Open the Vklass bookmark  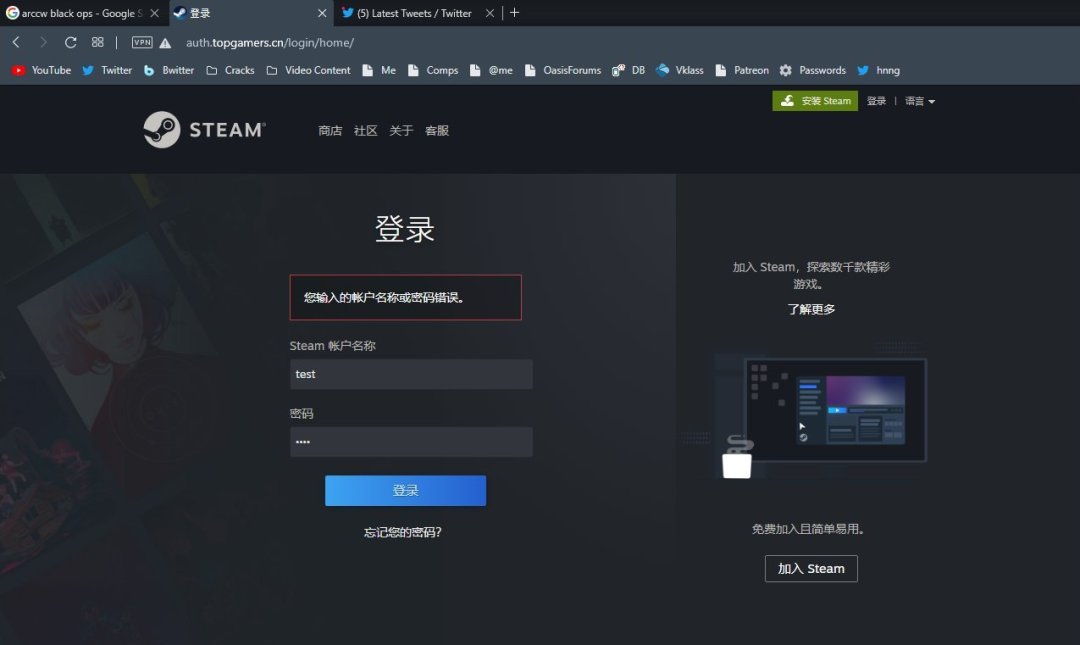[x=680, y=70]
